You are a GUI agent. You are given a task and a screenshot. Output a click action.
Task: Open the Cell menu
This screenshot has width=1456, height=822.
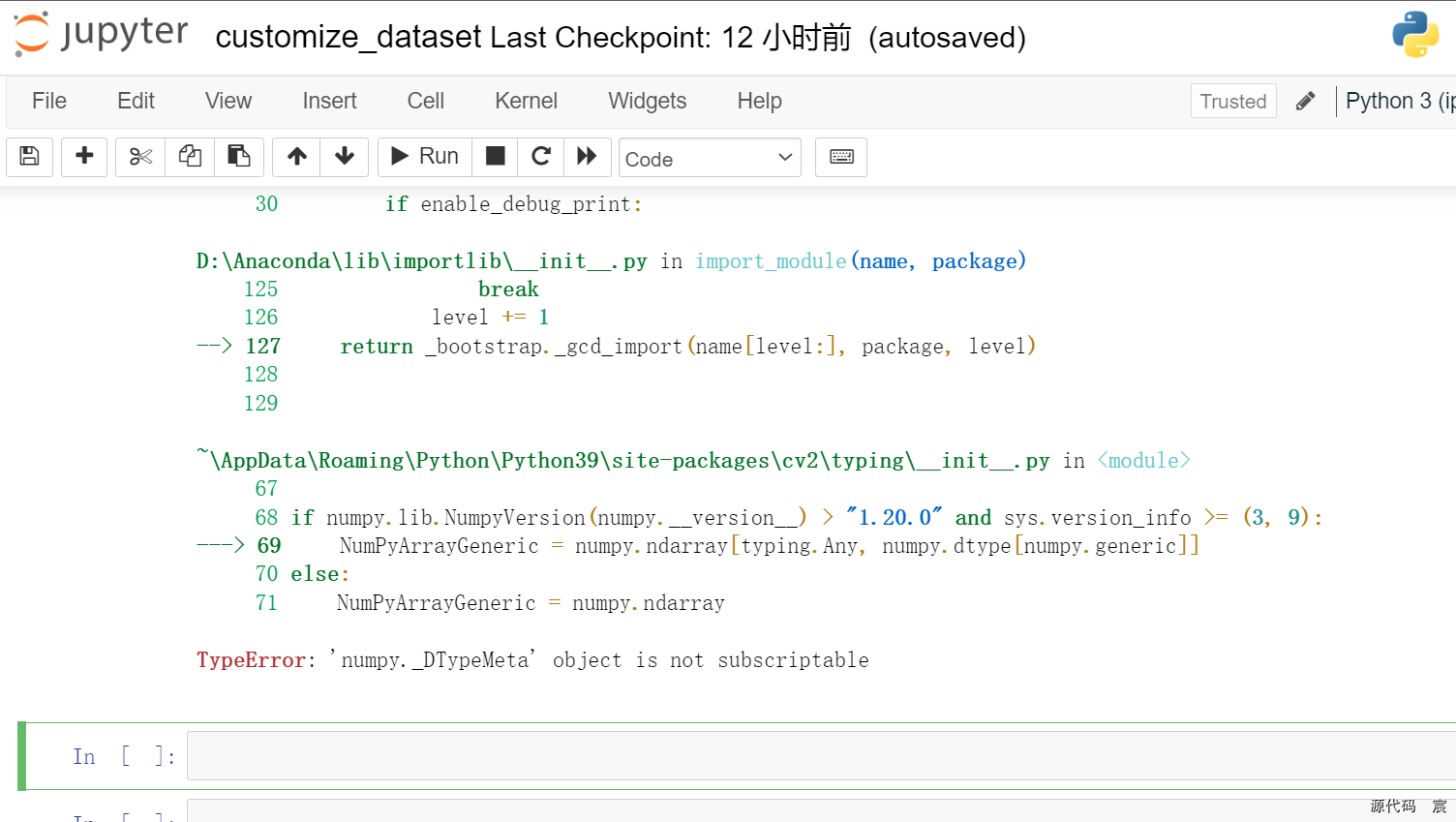point(425,101)
